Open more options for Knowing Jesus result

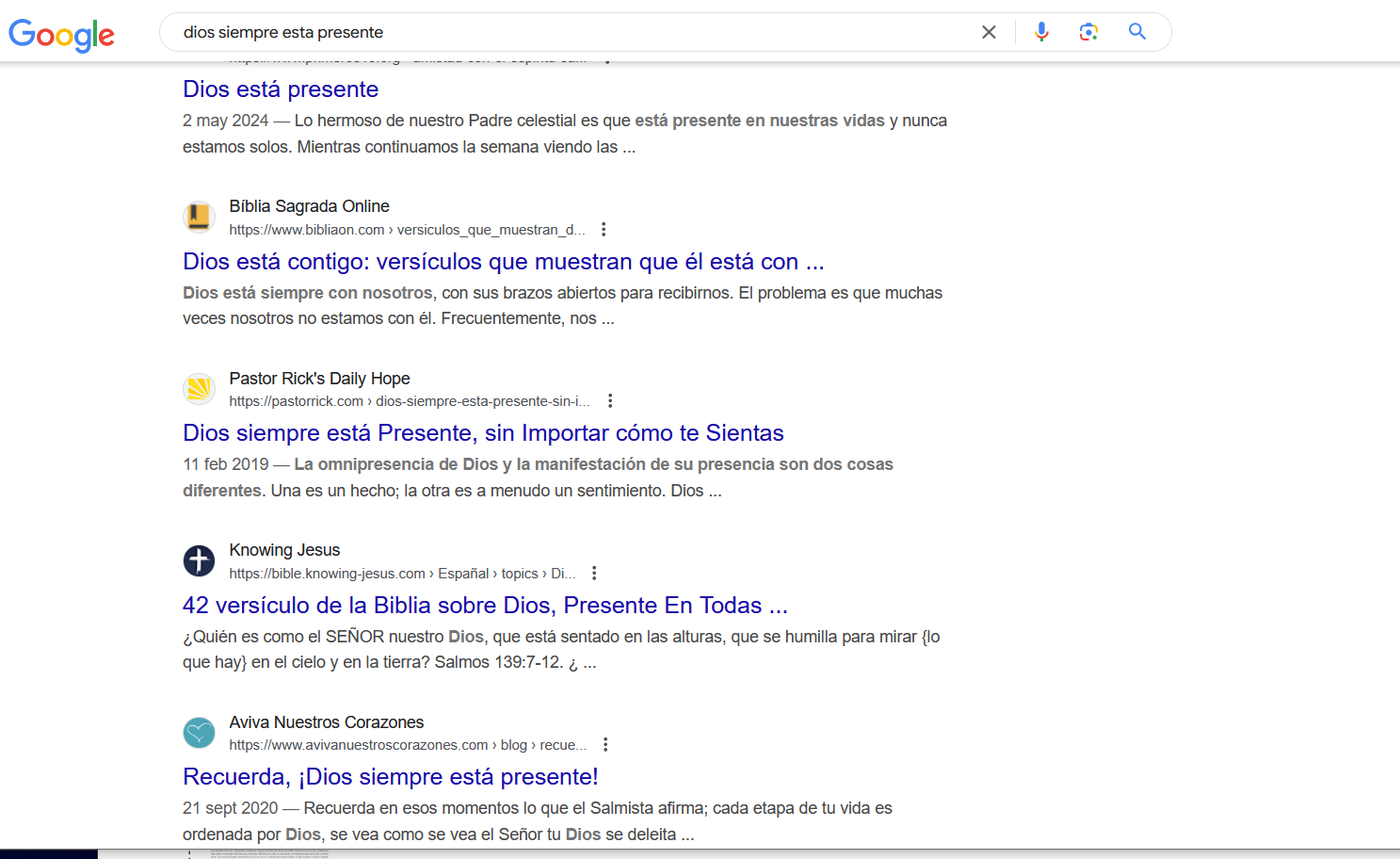[x=594, y=573]
